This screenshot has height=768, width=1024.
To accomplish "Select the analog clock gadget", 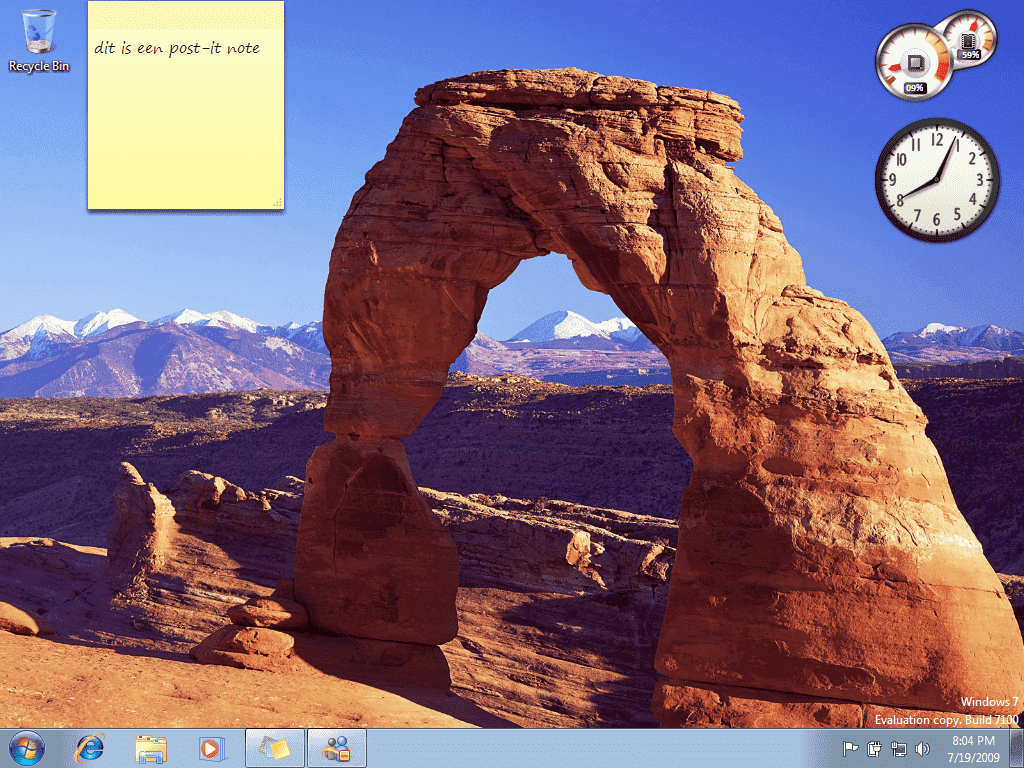I will (x=937, y=180).
